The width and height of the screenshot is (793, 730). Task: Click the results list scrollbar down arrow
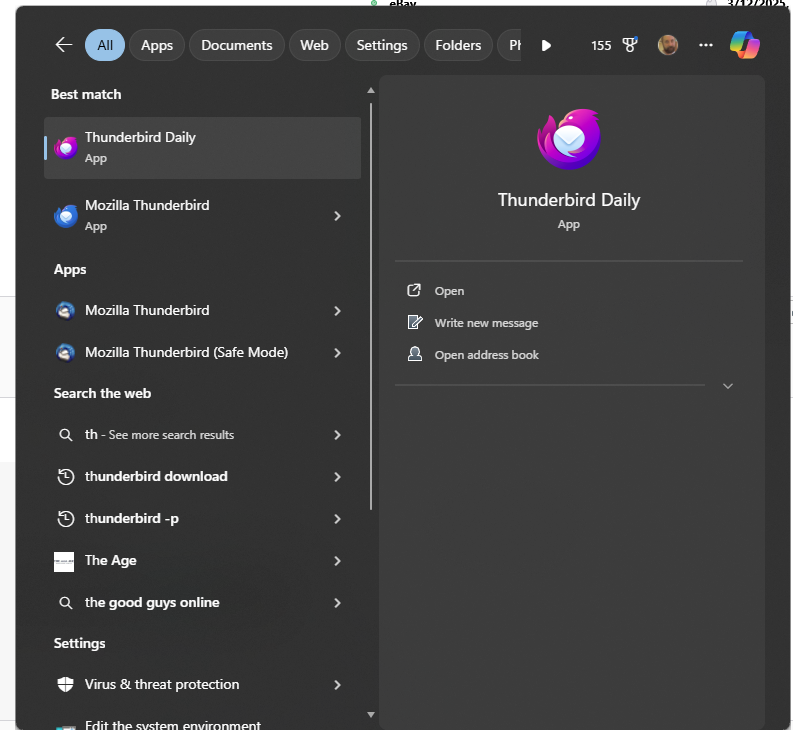click(371, 714)
